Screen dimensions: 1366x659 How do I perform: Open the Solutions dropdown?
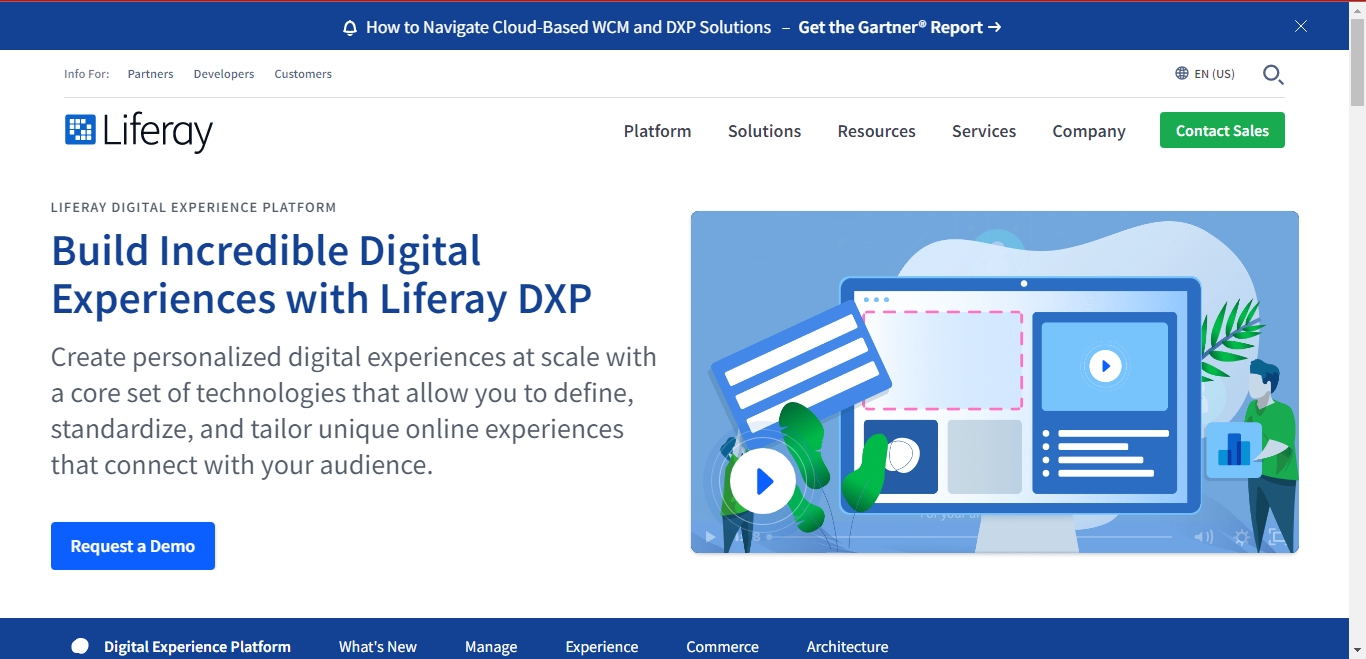click(764, 131)
